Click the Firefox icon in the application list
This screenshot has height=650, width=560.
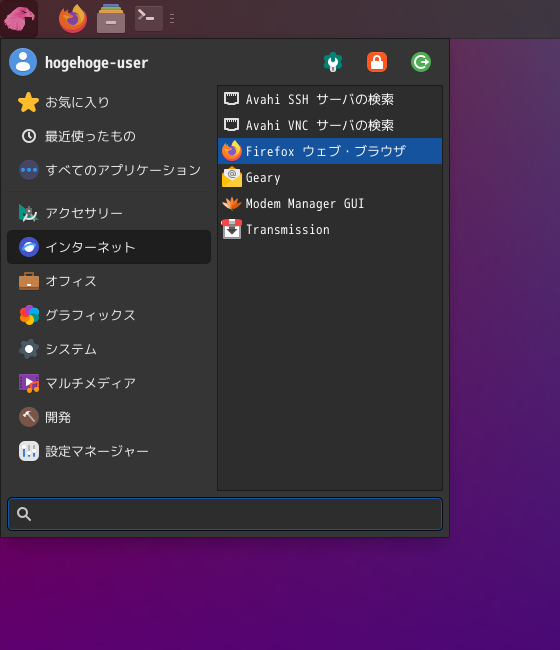tap(232, 151)
